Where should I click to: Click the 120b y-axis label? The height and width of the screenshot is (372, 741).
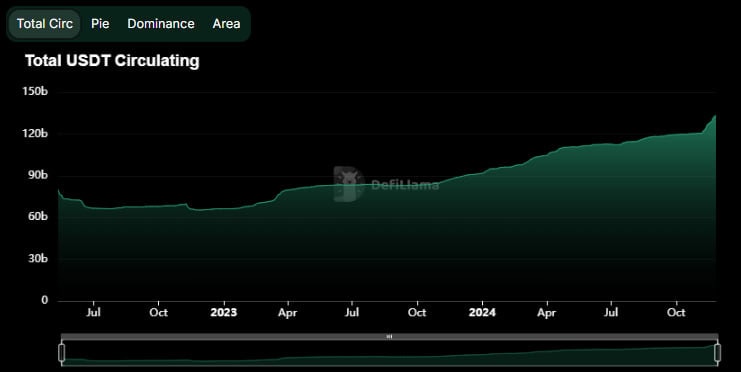35,134
